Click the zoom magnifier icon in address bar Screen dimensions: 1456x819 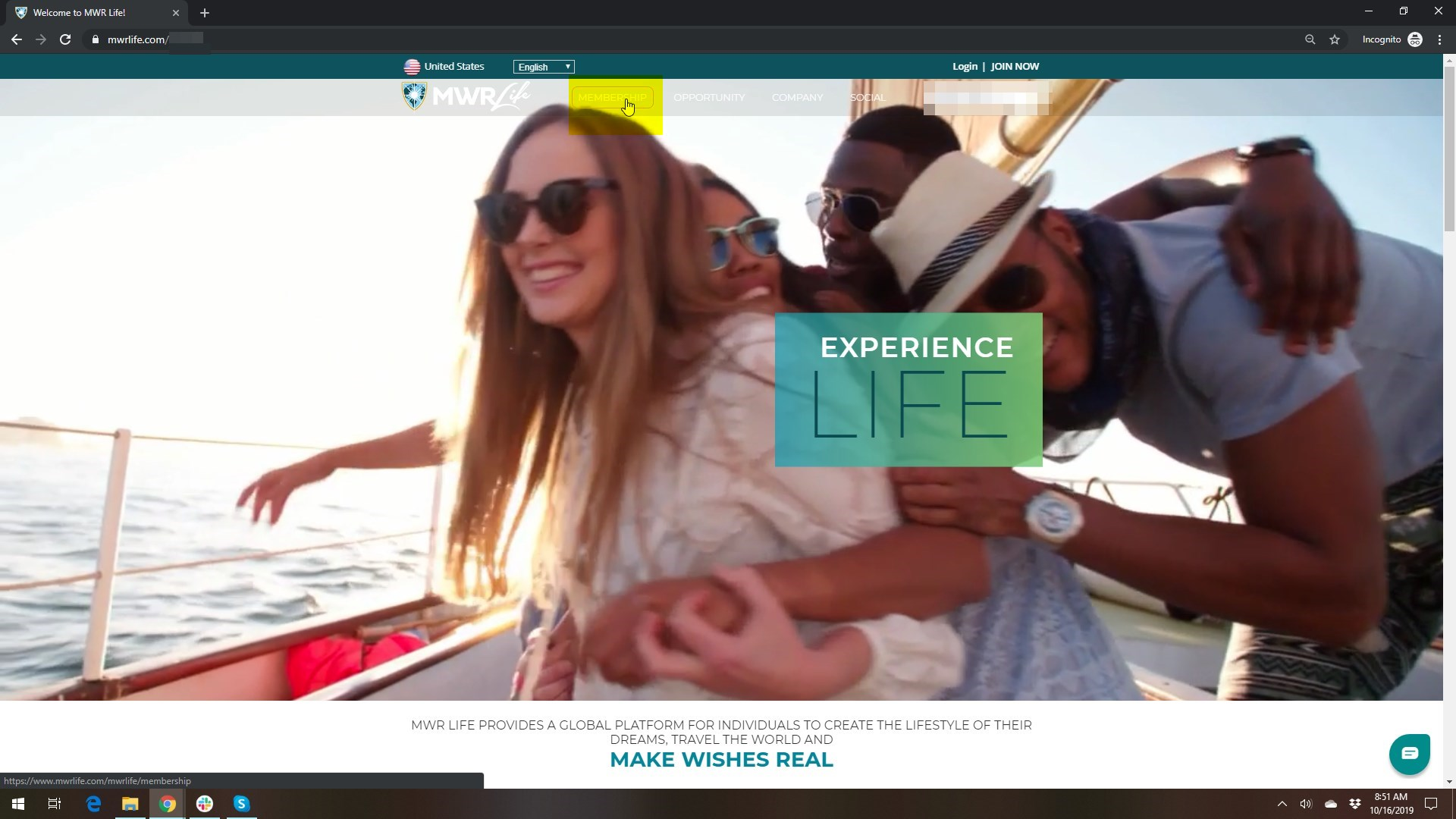(x=1310, y=39)
